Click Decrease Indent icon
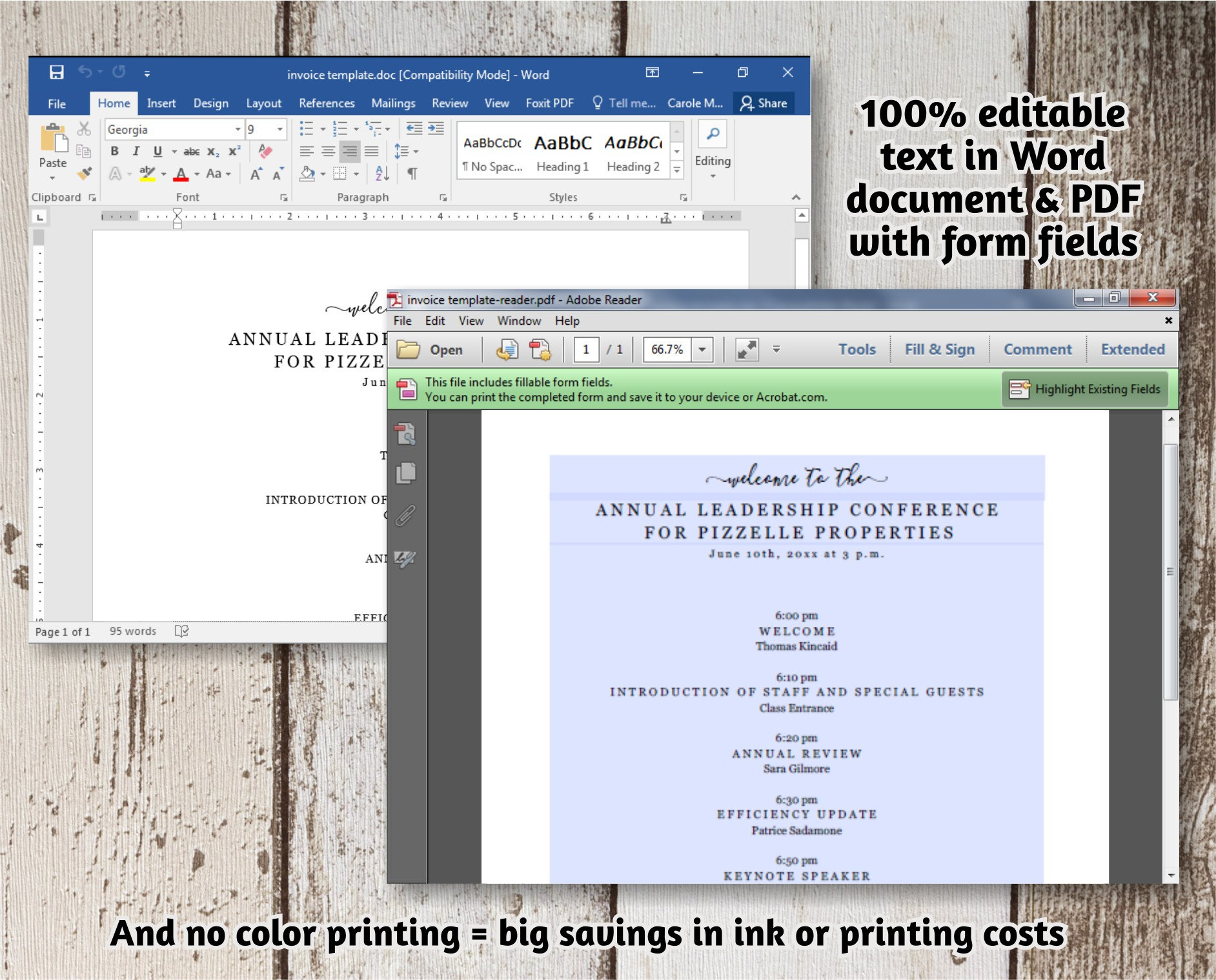 pyautogui.click(x=414, y=128)
